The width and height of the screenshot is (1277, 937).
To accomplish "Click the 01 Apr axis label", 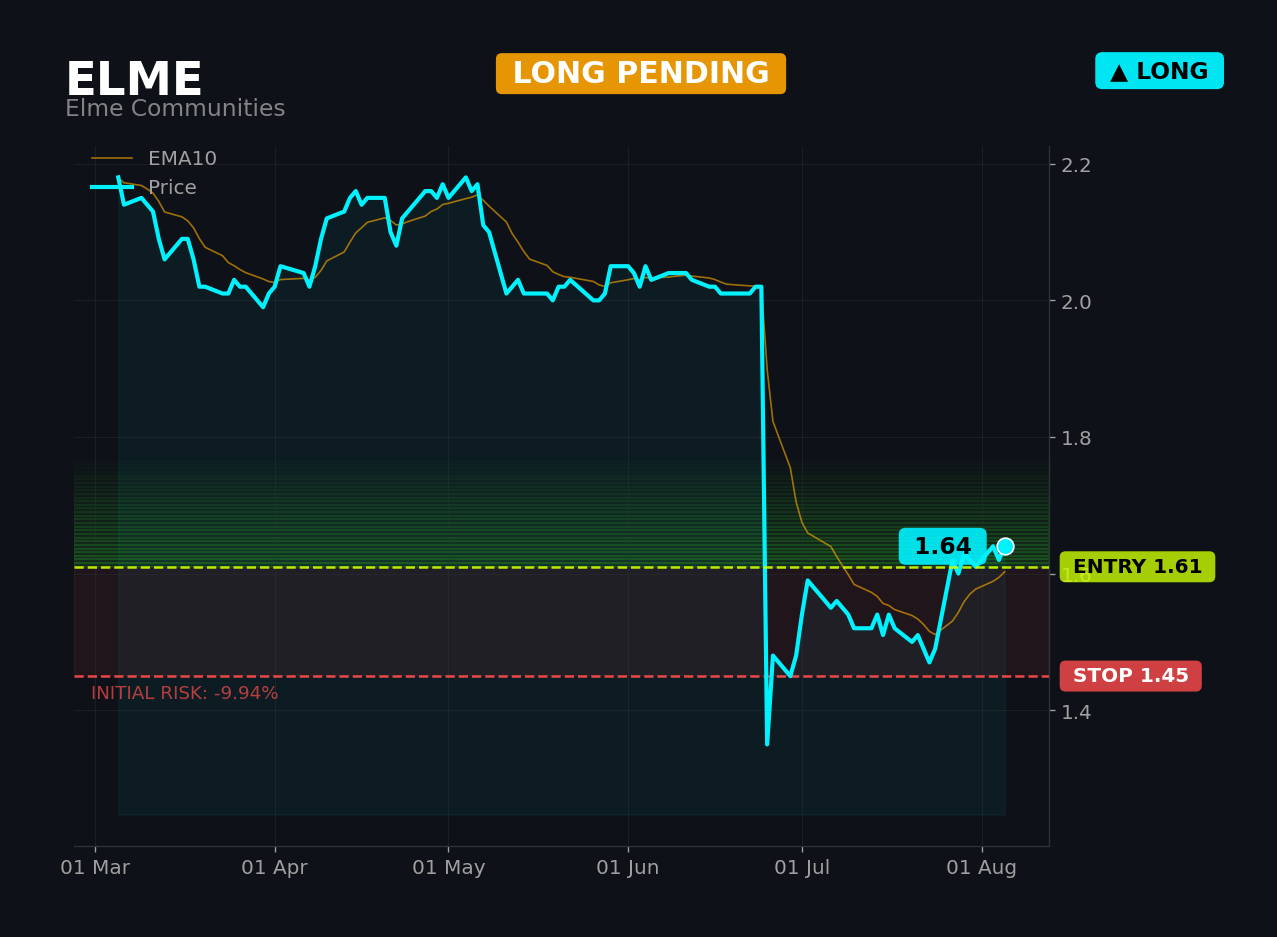I will click(275, 868).
